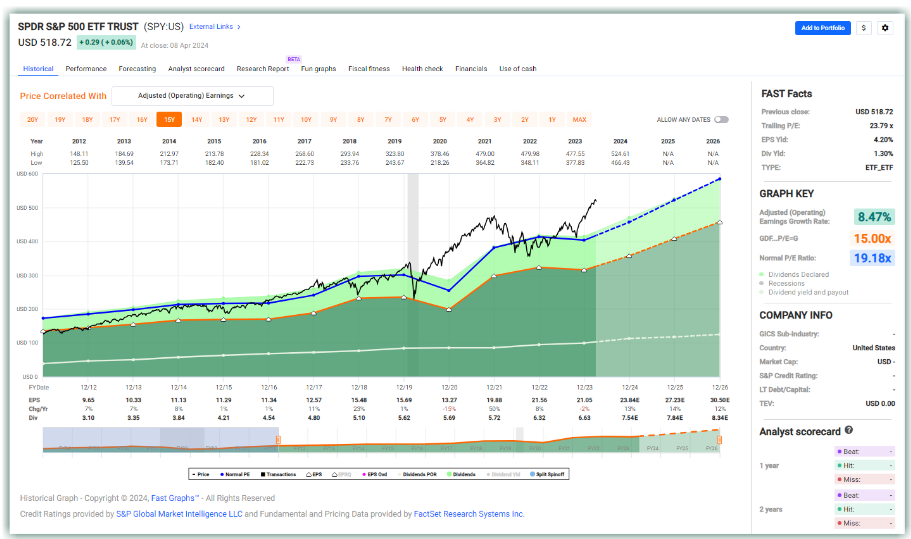
Task: Go to the Analyst scorecard tab
Action: (196, 69)
